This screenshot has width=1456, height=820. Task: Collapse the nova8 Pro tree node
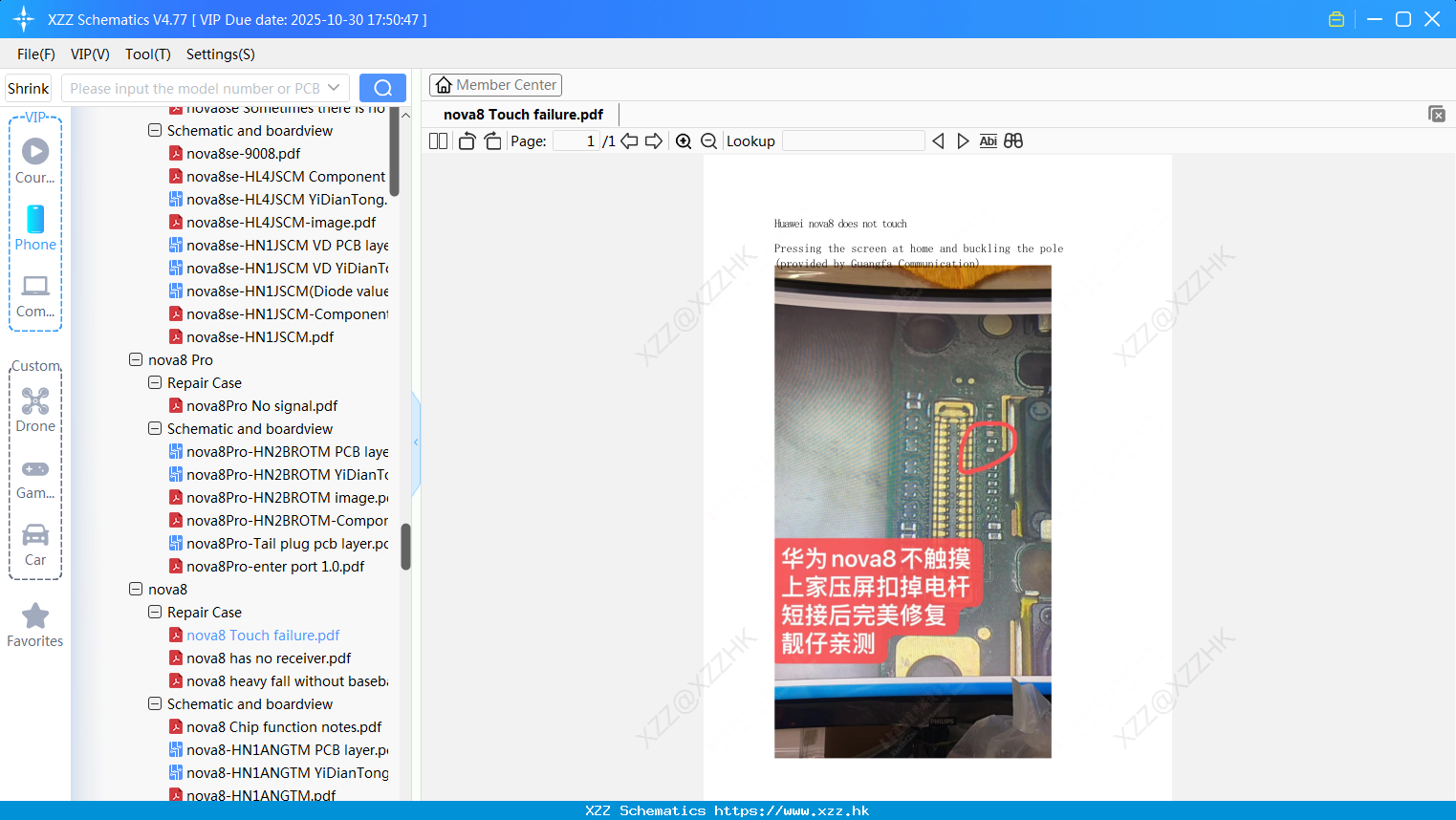[136, 359]
